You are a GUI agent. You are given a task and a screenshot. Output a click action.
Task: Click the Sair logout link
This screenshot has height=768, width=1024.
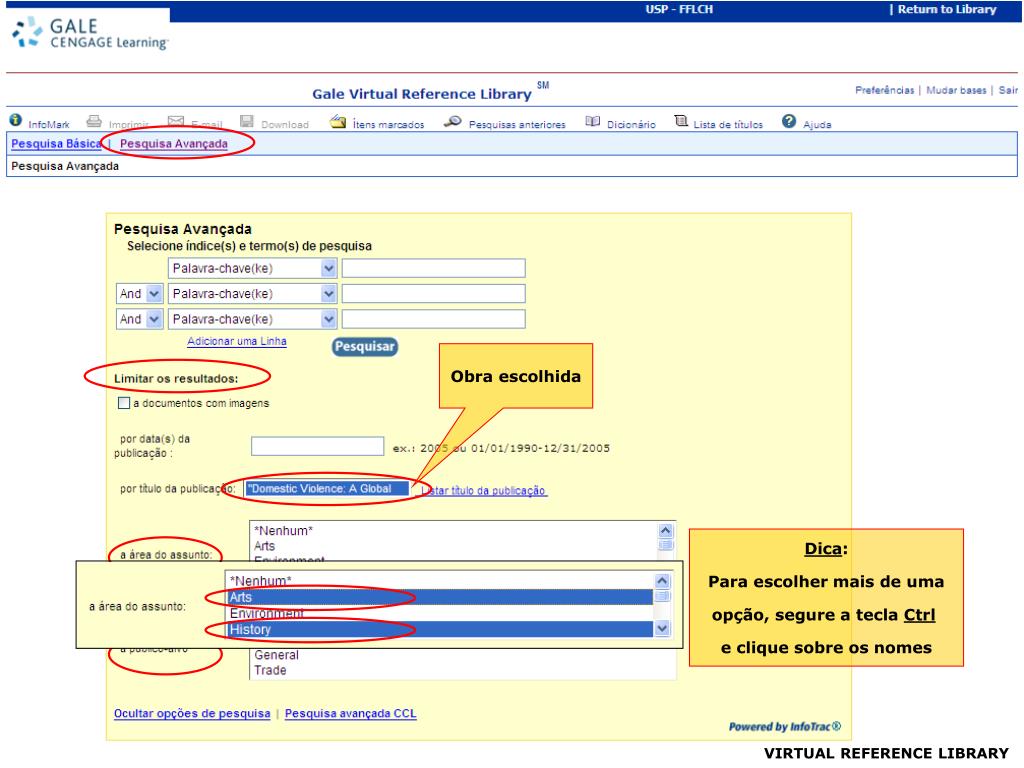pos(1008,90)
